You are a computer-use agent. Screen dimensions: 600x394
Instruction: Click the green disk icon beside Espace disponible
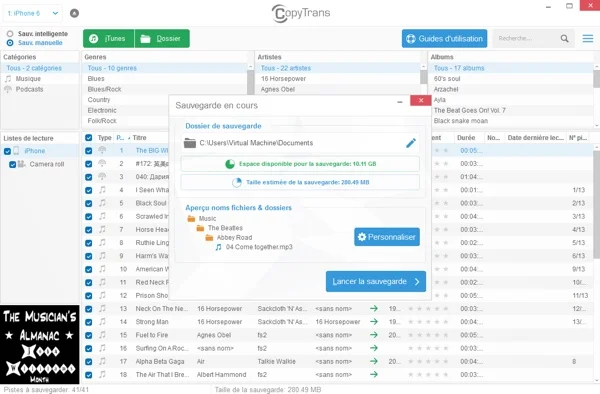click(x=230, y=164)
